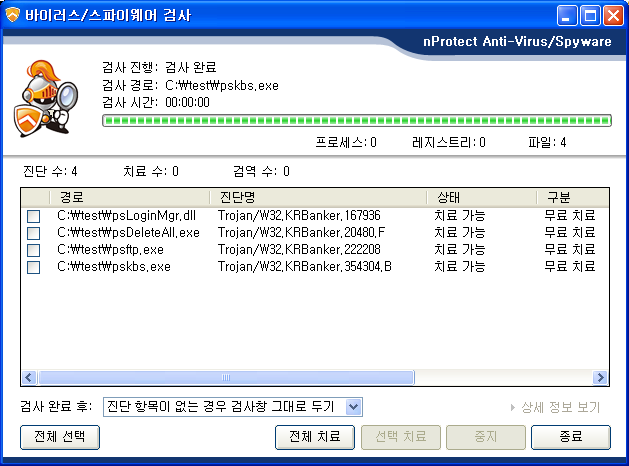Viewport: 629px width, 466px height.
Task: Click 치료 가능 status for psLoginMgr.dll
Action: click(460, 216)
